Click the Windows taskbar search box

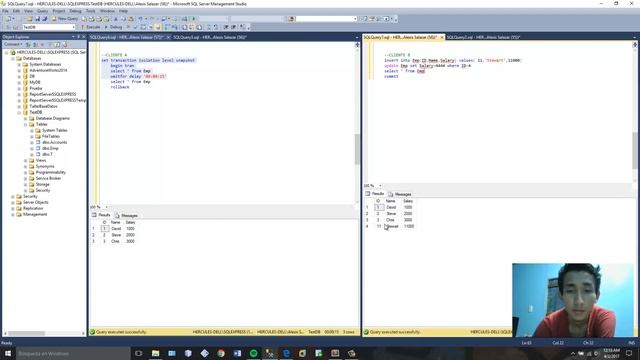click(x=73, y=353)
